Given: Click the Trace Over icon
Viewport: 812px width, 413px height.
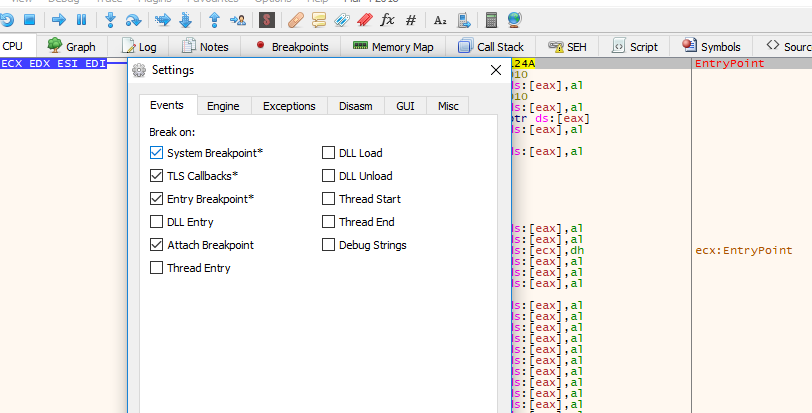Looking at the screenshot, I should [x=185, y=20].
